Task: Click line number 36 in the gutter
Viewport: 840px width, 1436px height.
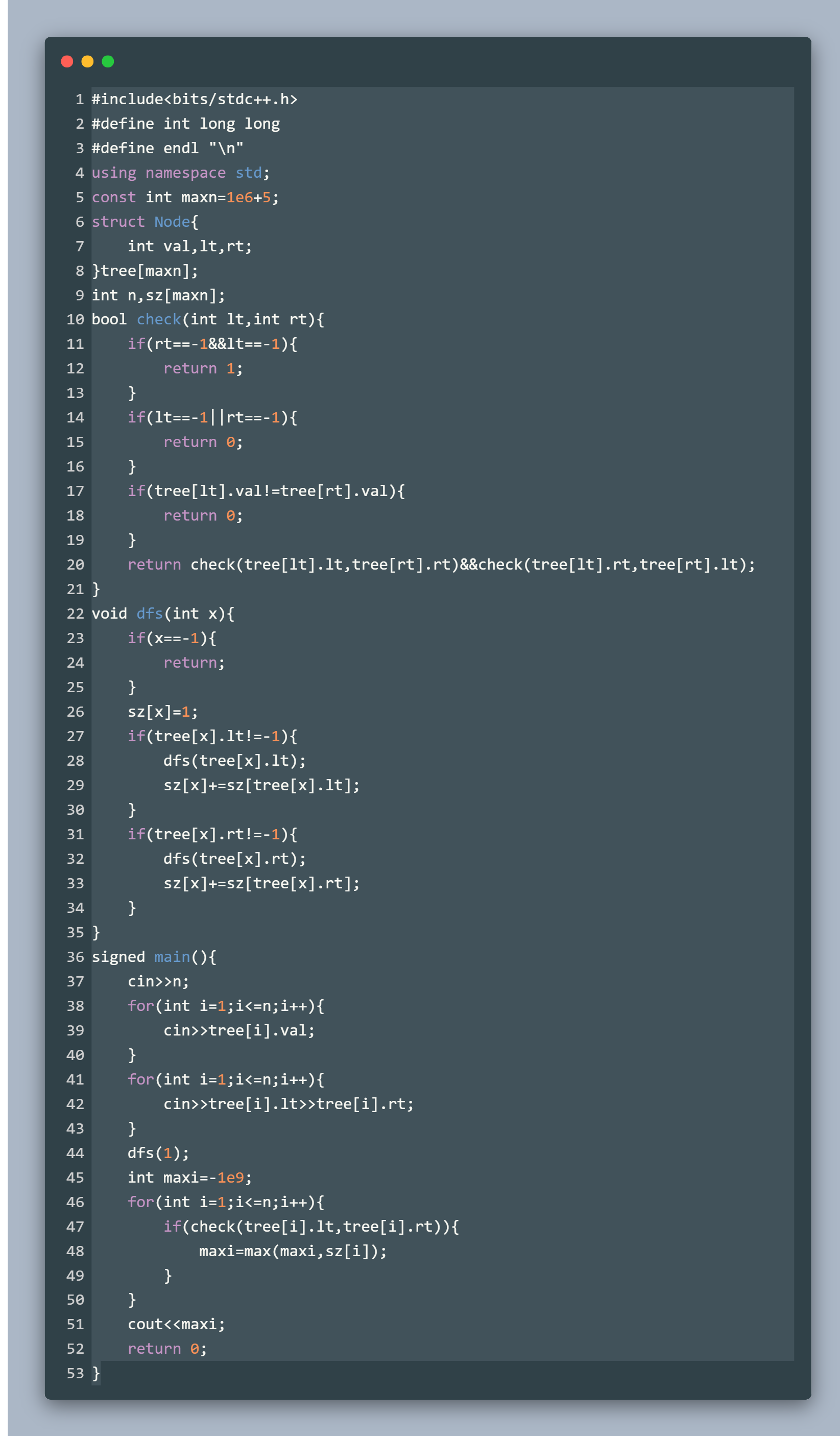Action: pyautogui.click(x=75, y=956)
